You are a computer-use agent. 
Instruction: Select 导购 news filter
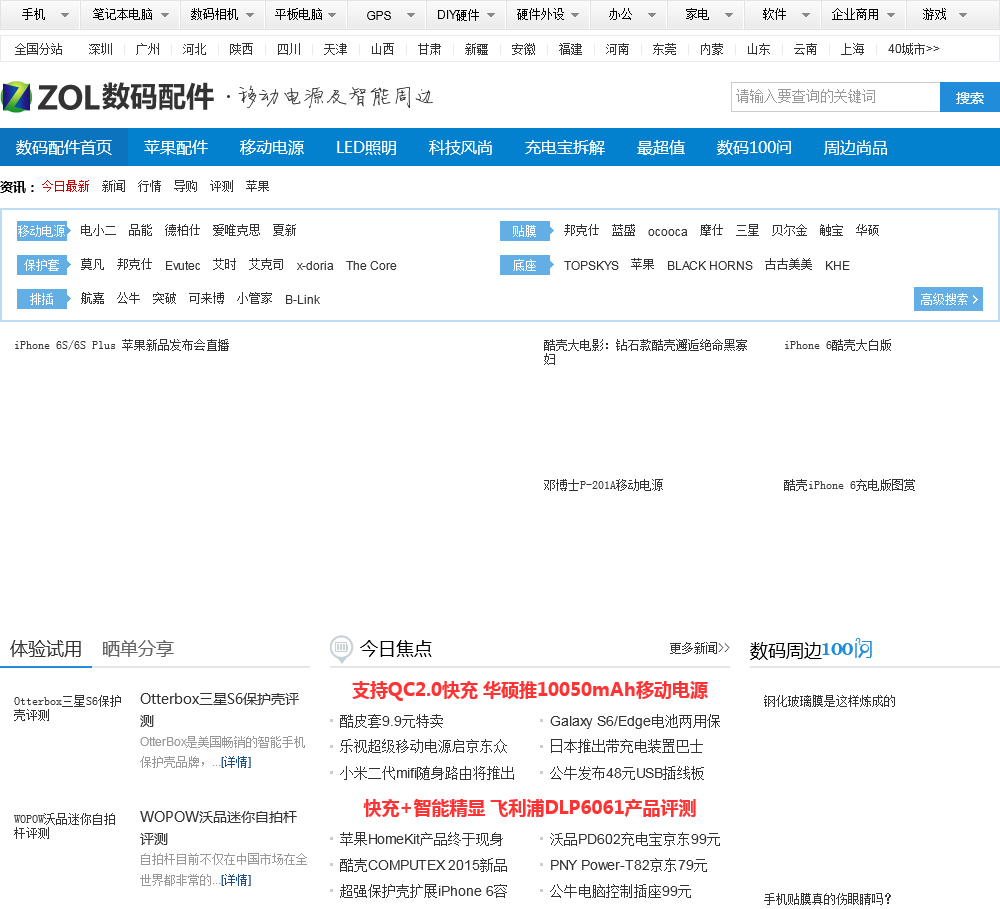[186, 186]
